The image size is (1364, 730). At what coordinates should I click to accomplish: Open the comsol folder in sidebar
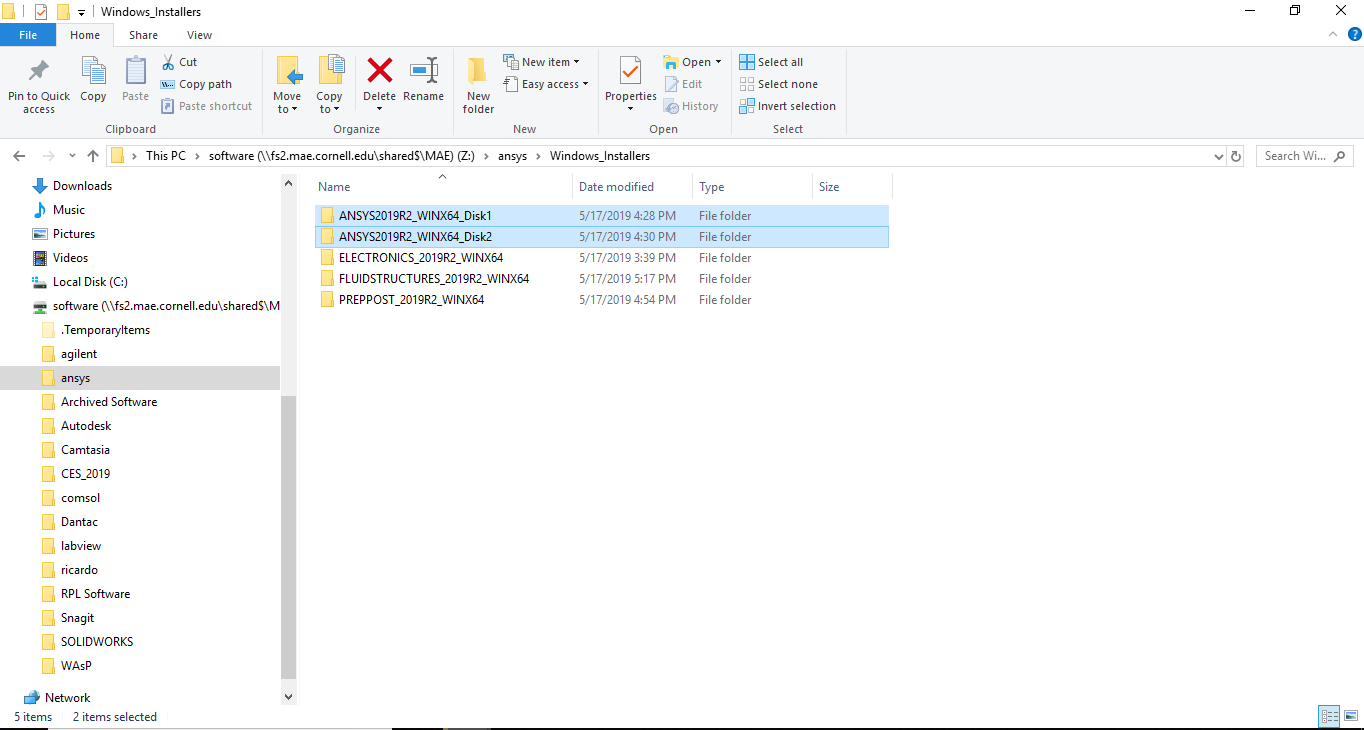[80, 498]
